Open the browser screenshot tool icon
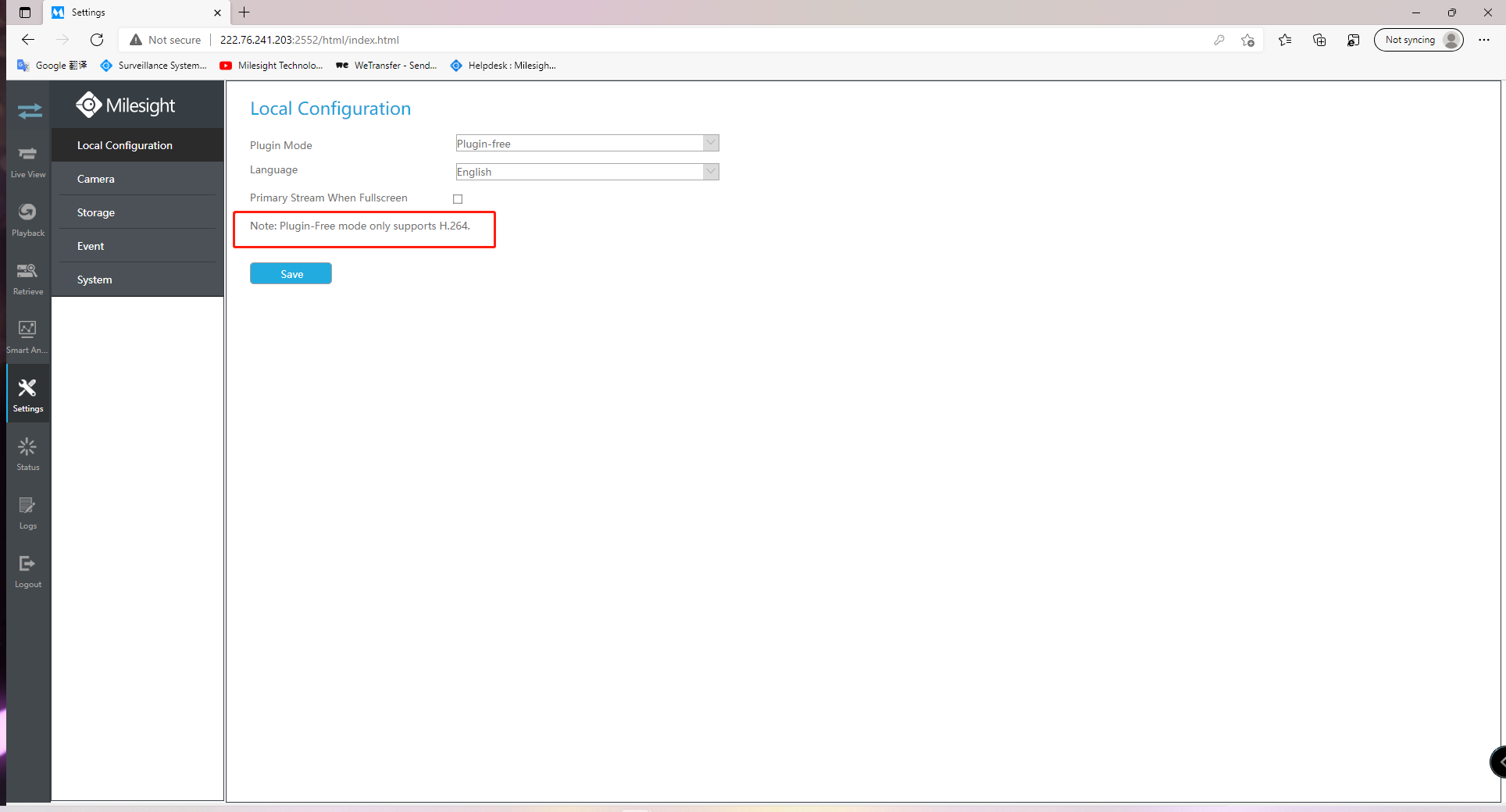 [1354, 40]
